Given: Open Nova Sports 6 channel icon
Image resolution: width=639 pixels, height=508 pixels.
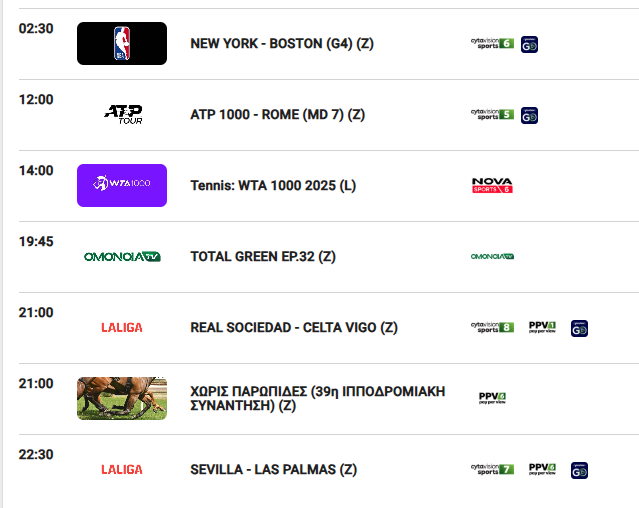Looking at the screenshot, I should (x=492, y=185).
